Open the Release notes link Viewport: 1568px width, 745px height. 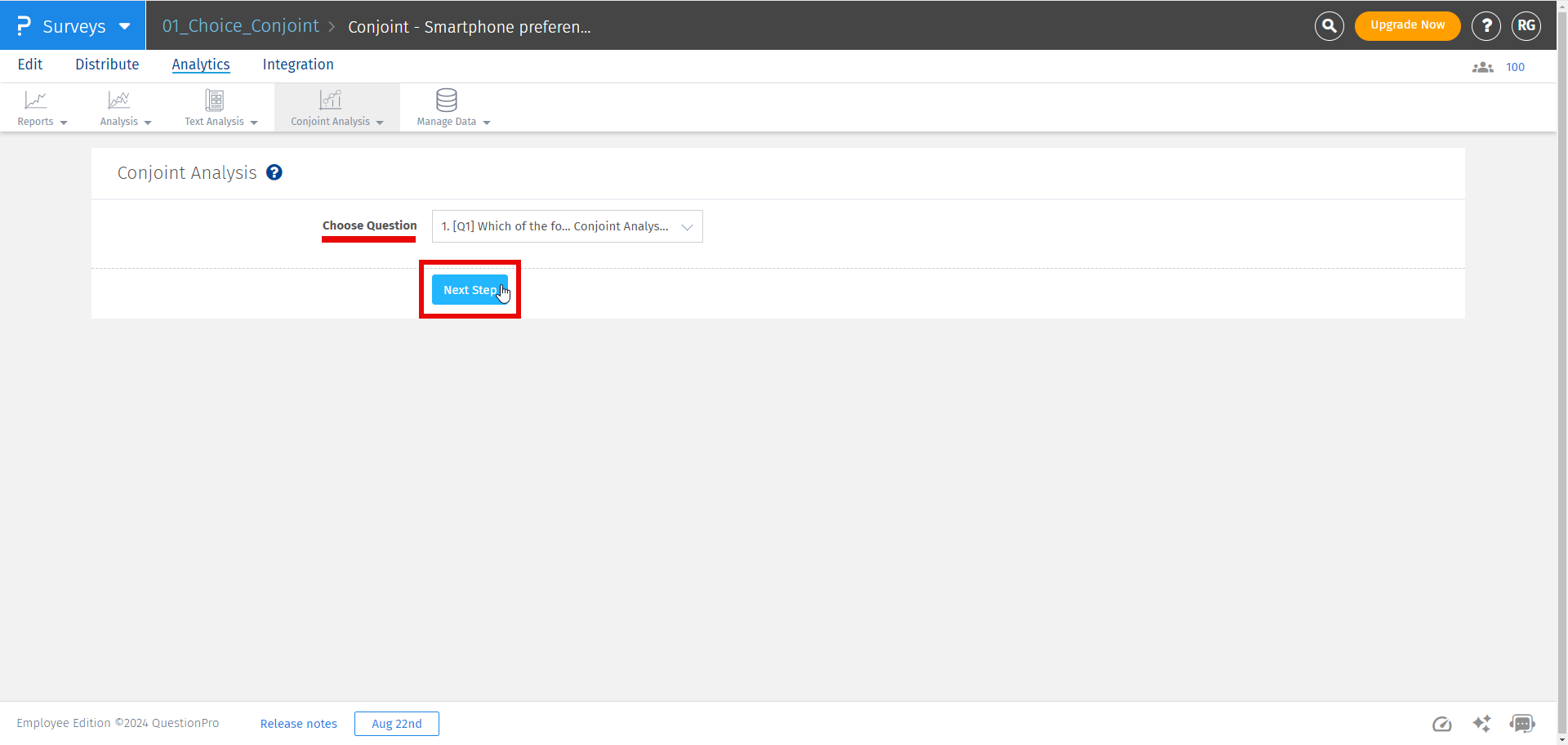click(299, 724)
